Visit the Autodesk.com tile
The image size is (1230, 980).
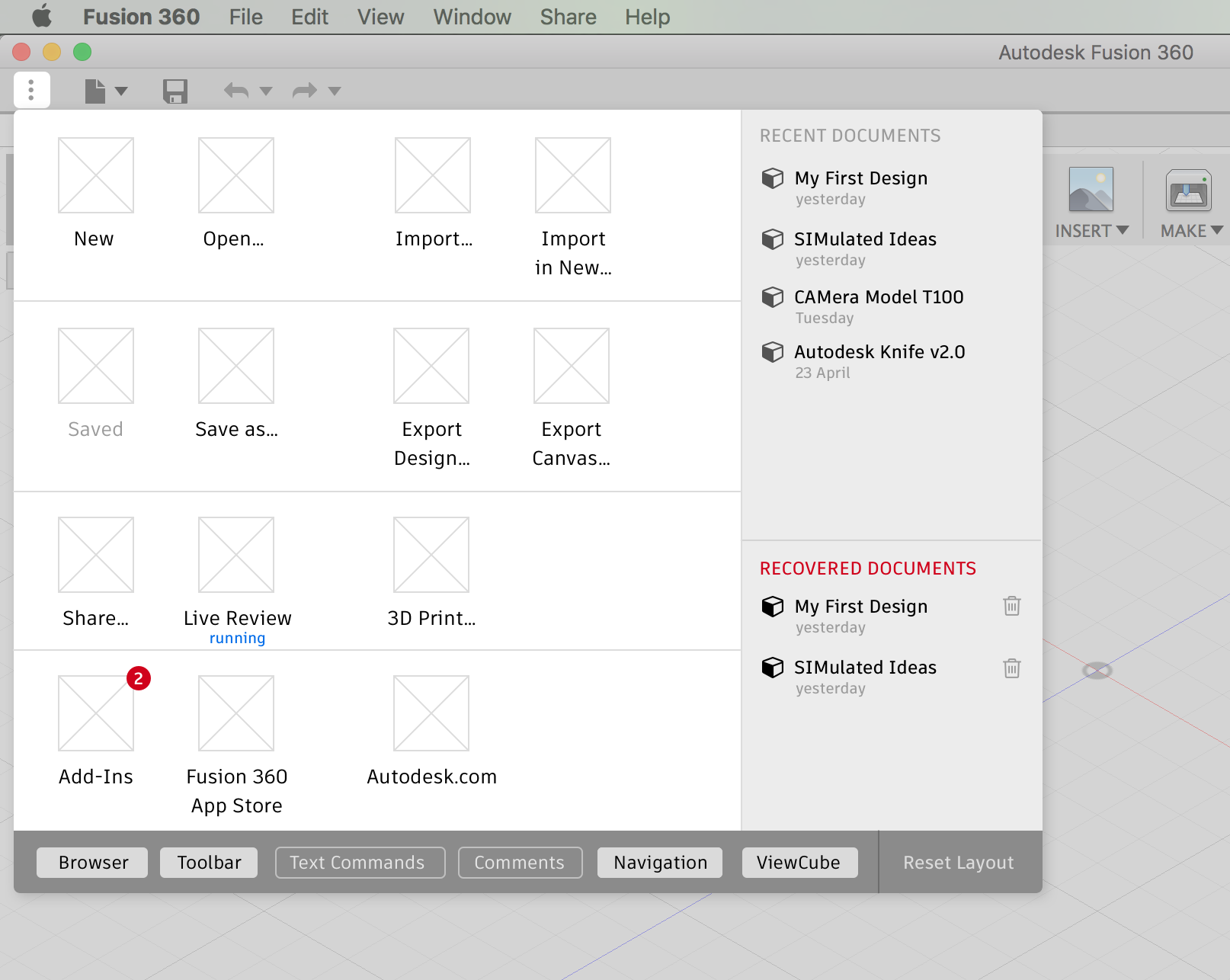point(431,732)
